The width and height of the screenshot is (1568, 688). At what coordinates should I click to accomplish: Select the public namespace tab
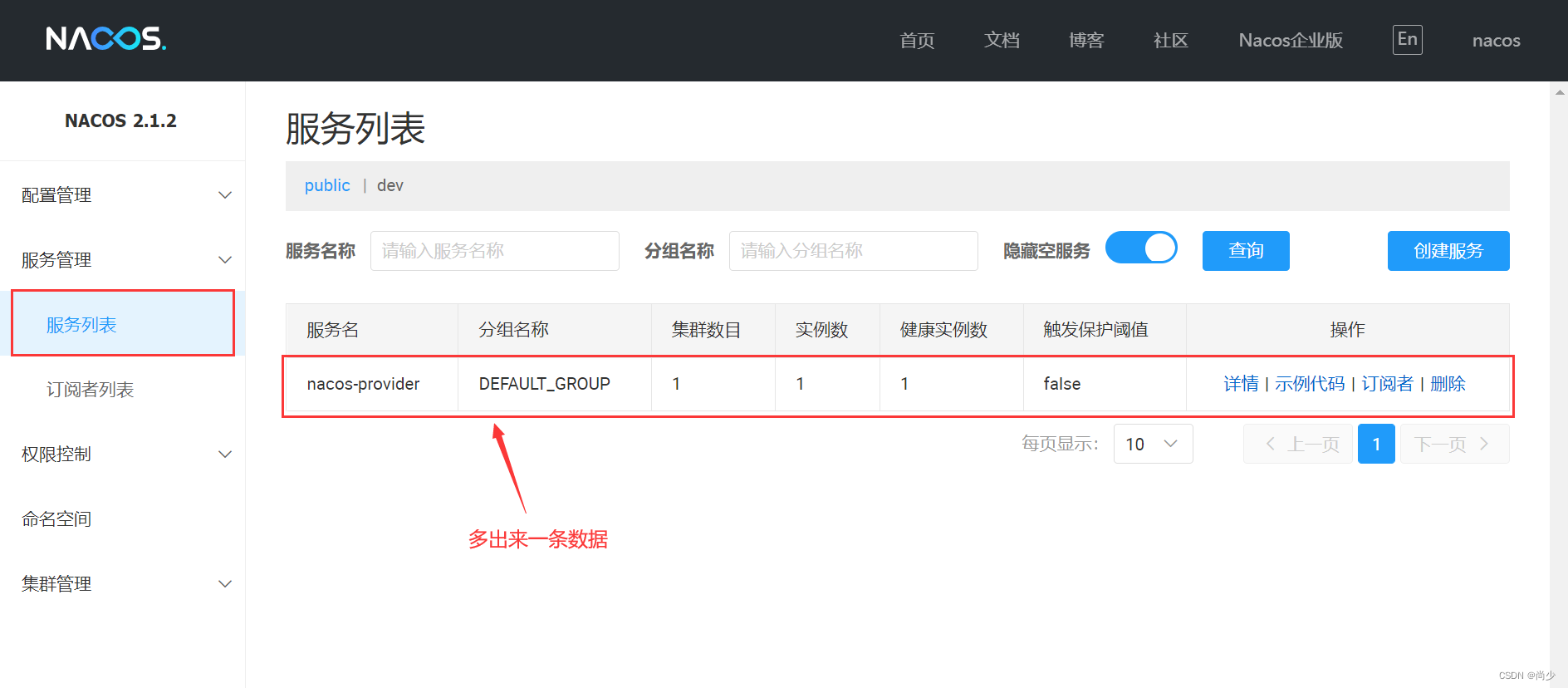(x=327, y=185)
